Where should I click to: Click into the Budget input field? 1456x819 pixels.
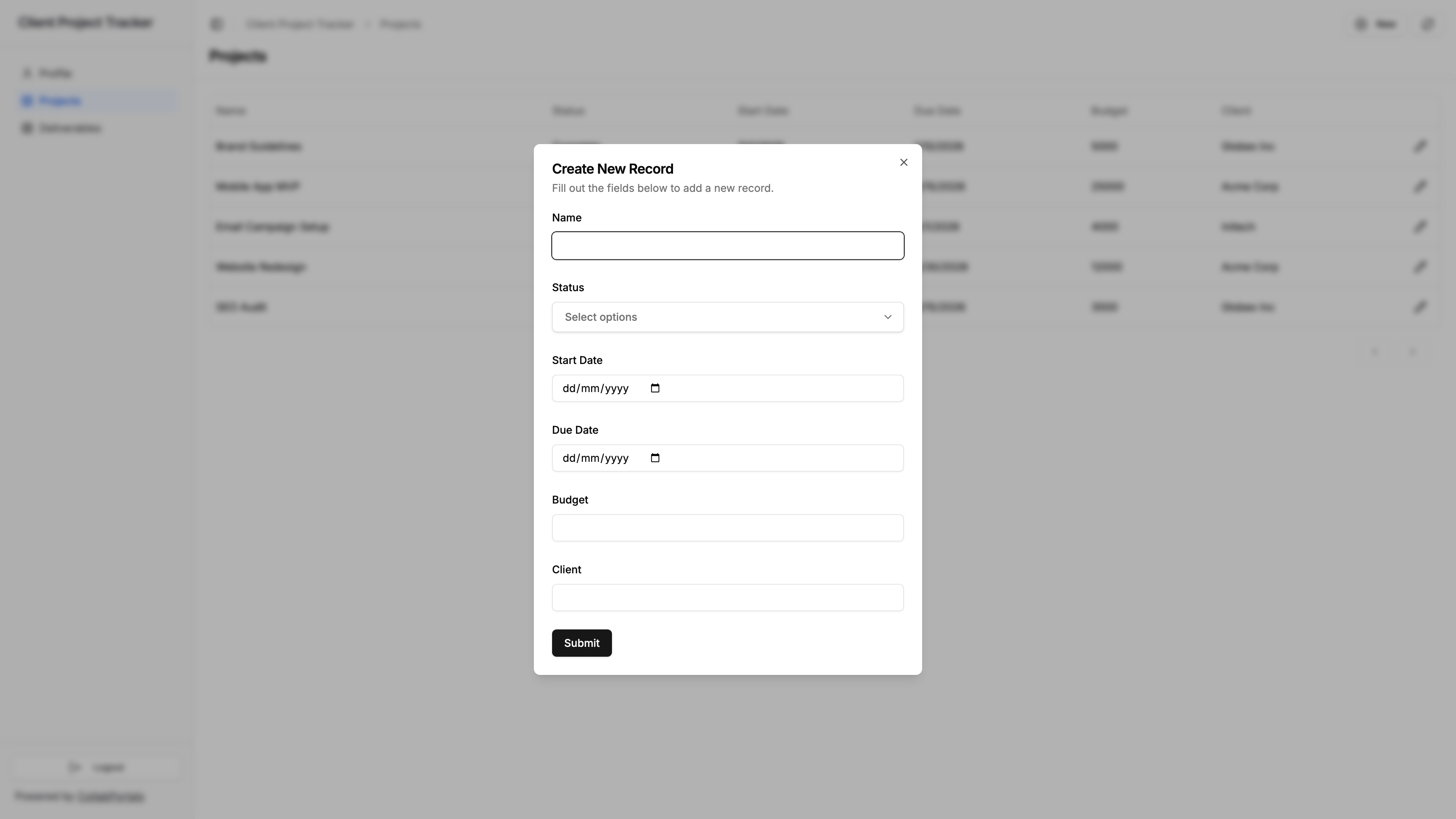coord(727,528)
